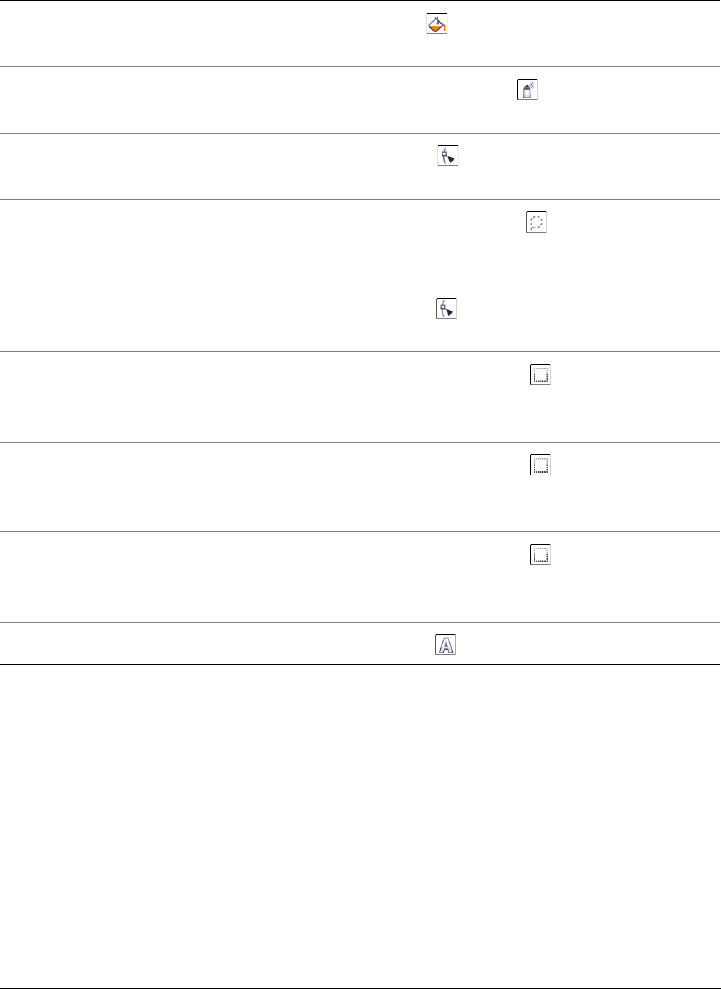Choose the rectangular Select icon with a clipped bottom edge
The height and width of the screenshot is (989, 721).
point(540,464)
